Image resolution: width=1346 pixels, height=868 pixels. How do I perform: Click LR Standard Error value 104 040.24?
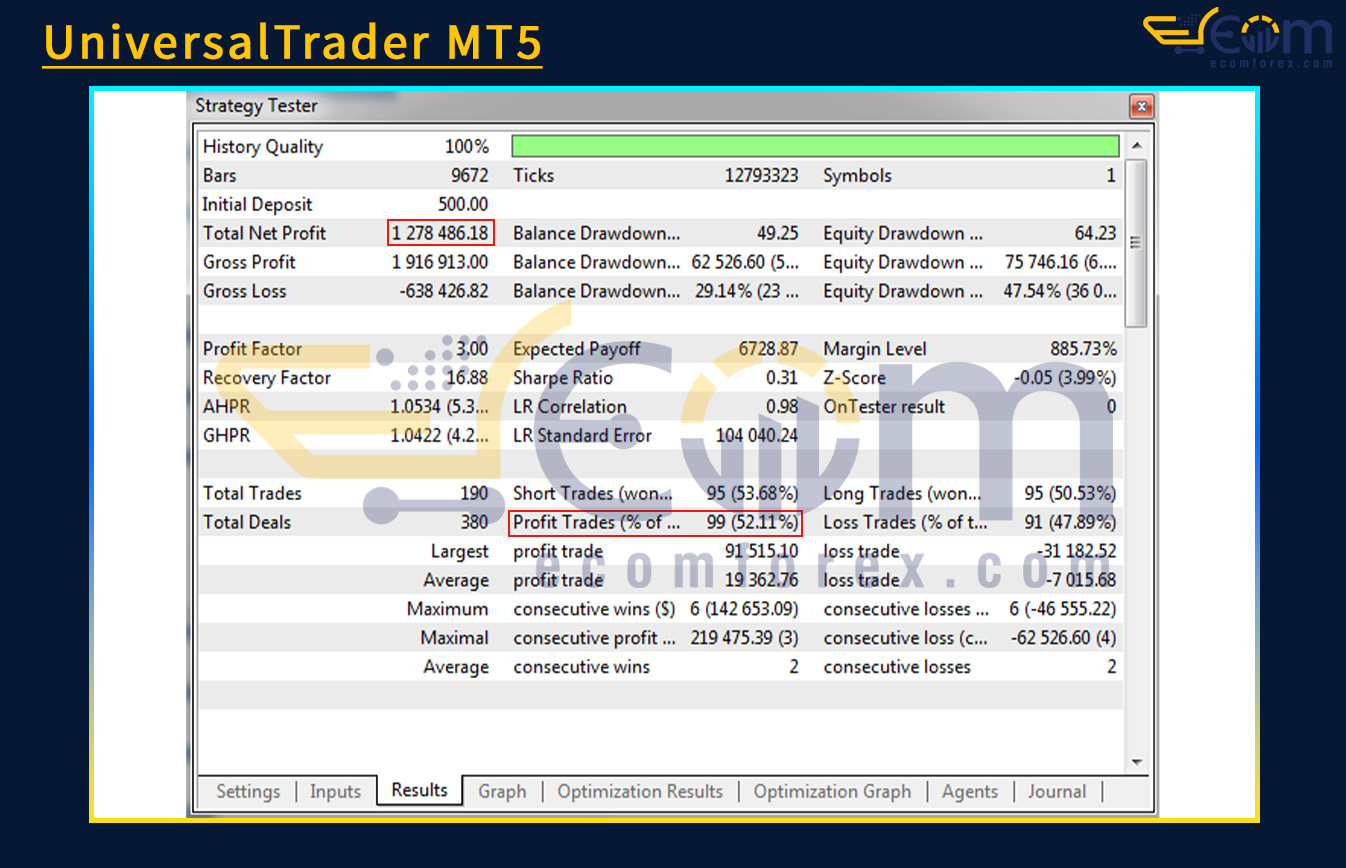[757, 436]
